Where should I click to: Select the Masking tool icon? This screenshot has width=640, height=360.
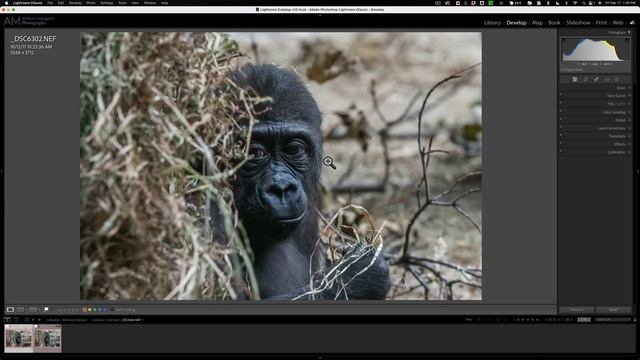tap(617, 79)
